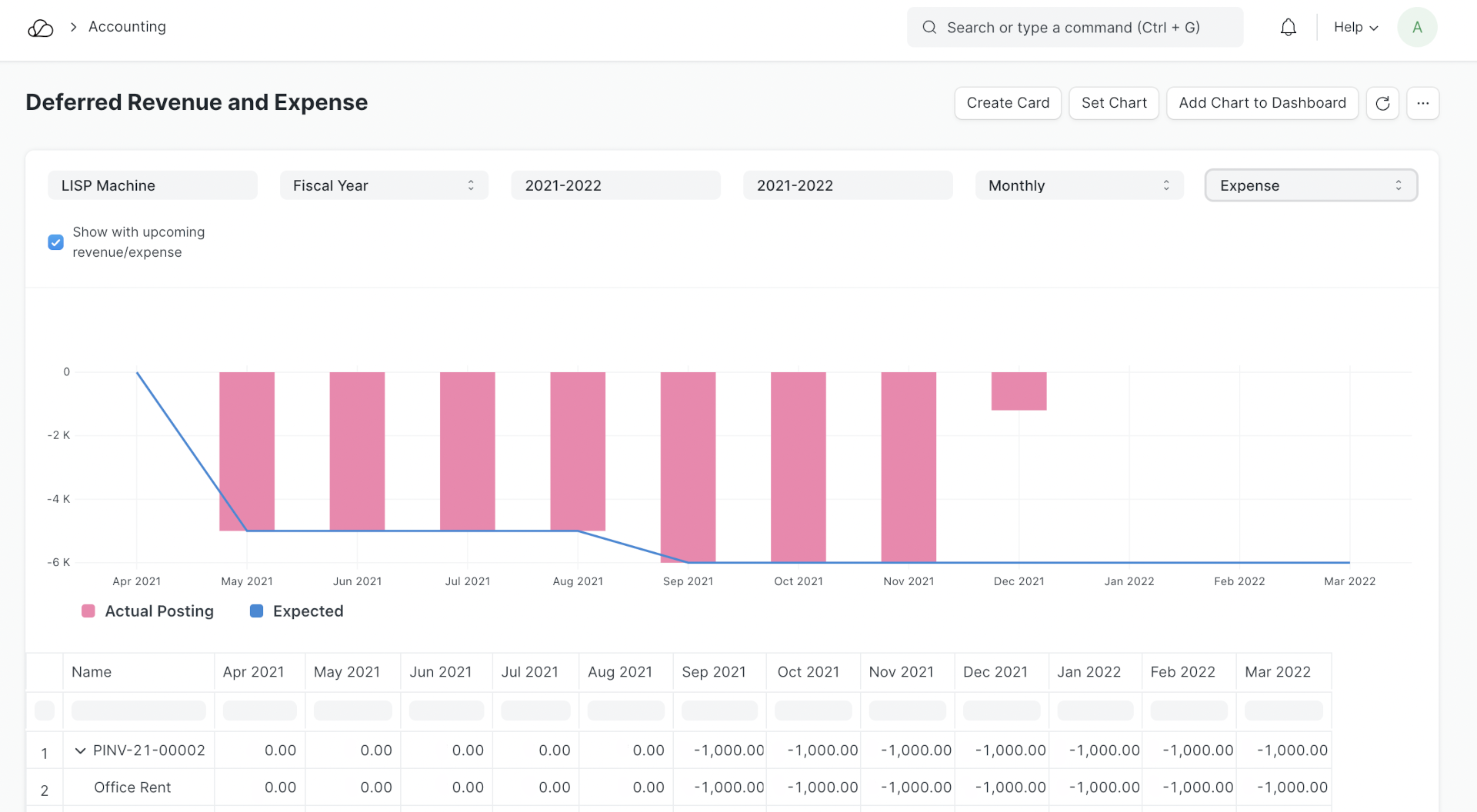
Task: Click the cloud home logo icon
Action: pyautogui.click(x=40, y=28)
